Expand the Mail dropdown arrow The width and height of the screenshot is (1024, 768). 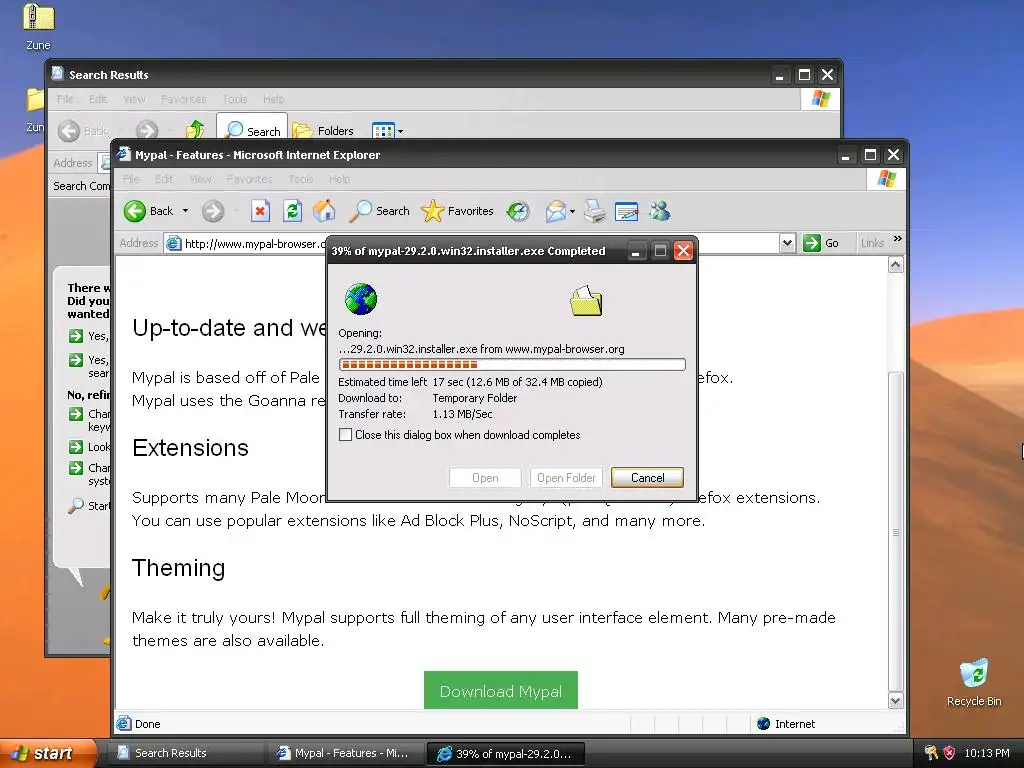point(573,211)
